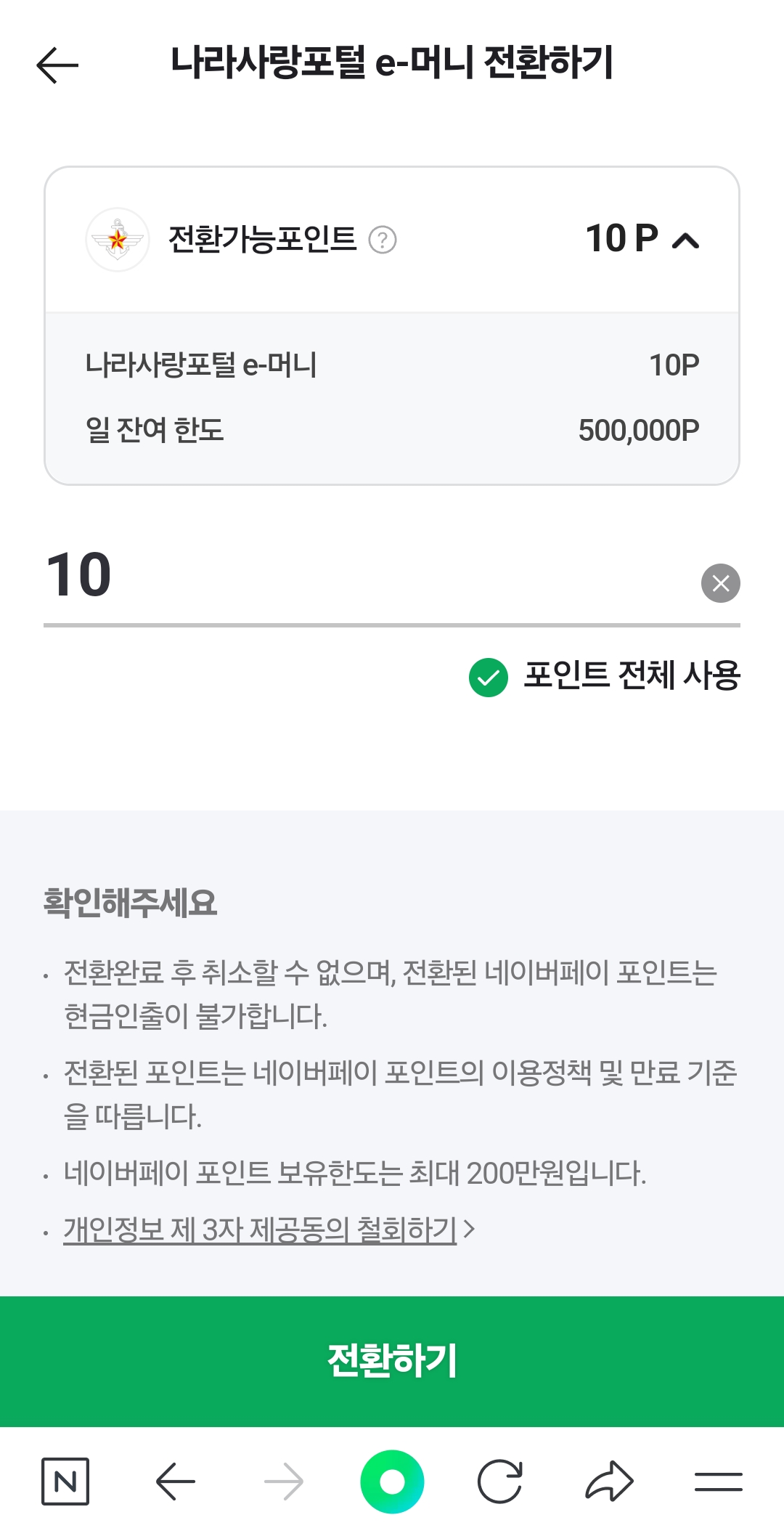Clear the amount with the X button
The width and height of the screenshot is (784, 1536).
[x=720, y=583]
